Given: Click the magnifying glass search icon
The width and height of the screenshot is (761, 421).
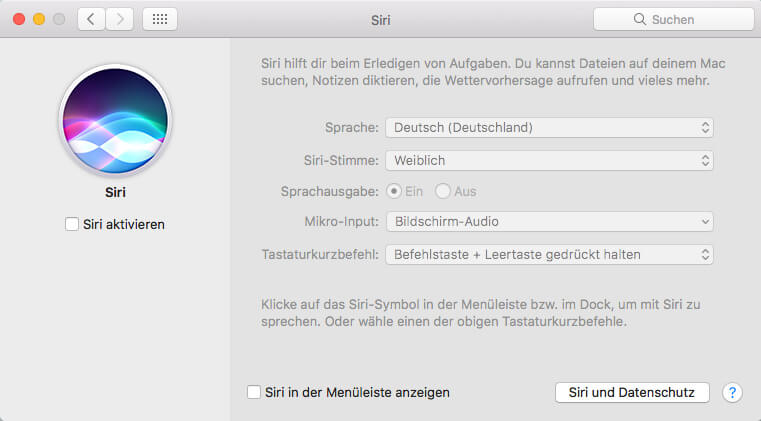Looking at the screenshot, I should coord(640,19).
